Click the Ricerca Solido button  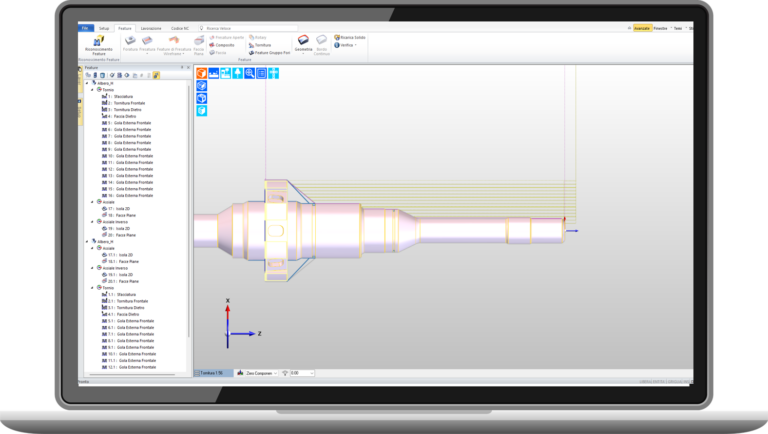click(350, 37)
